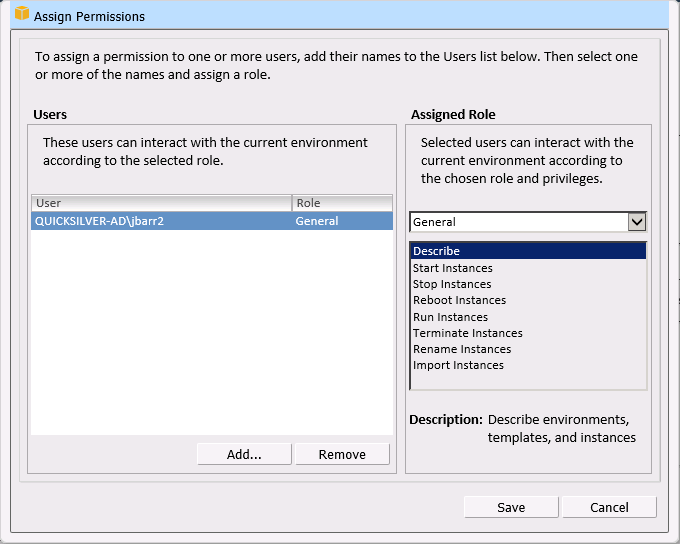Viewport: 680px width, 544px height.
Task: Click Terminate Instances in the privileges list
Action: (x=467, y=333)
